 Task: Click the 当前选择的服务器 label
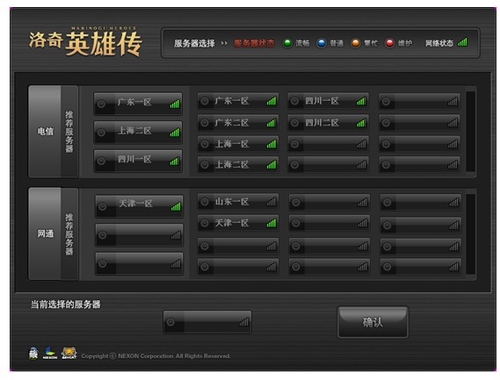66,304
